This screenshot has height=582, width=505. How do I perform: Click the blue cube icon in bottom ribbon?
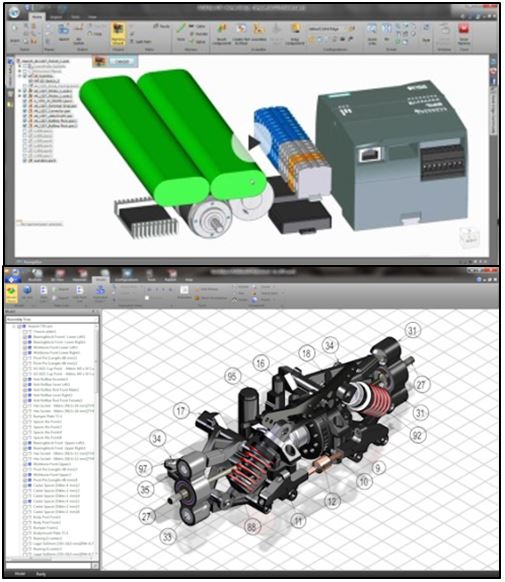(x=27, y=290)
